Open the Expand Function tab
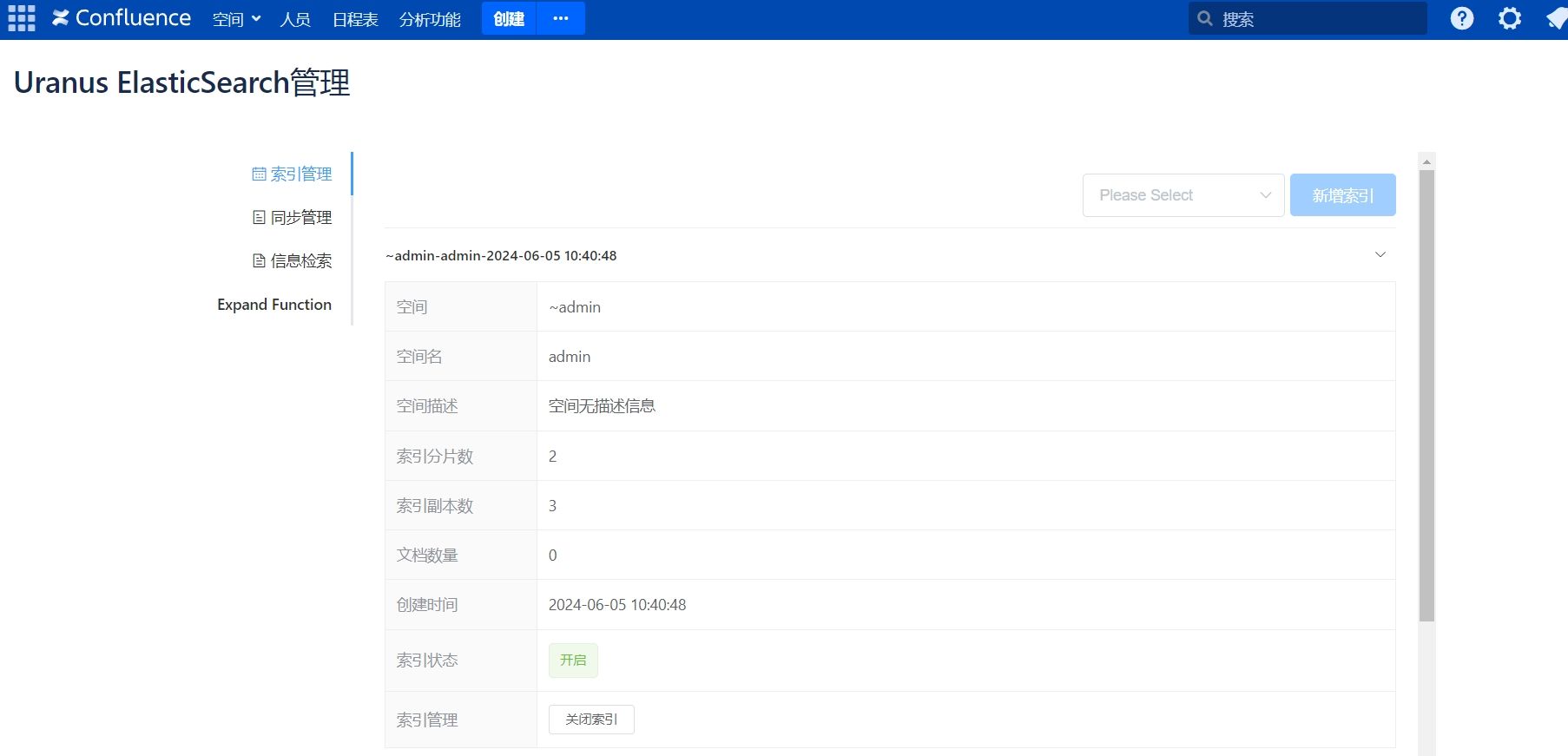The width and height of the screenshot is (1568, 756). [x=274, y=304]
